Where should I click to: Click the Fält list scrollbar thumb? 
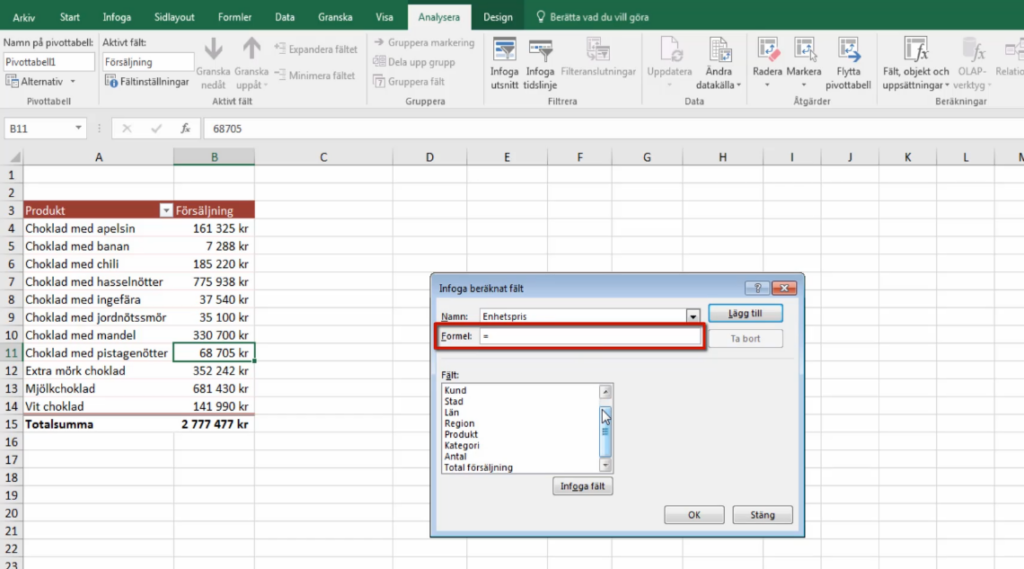pyautogui.click(x=605, y=431)
